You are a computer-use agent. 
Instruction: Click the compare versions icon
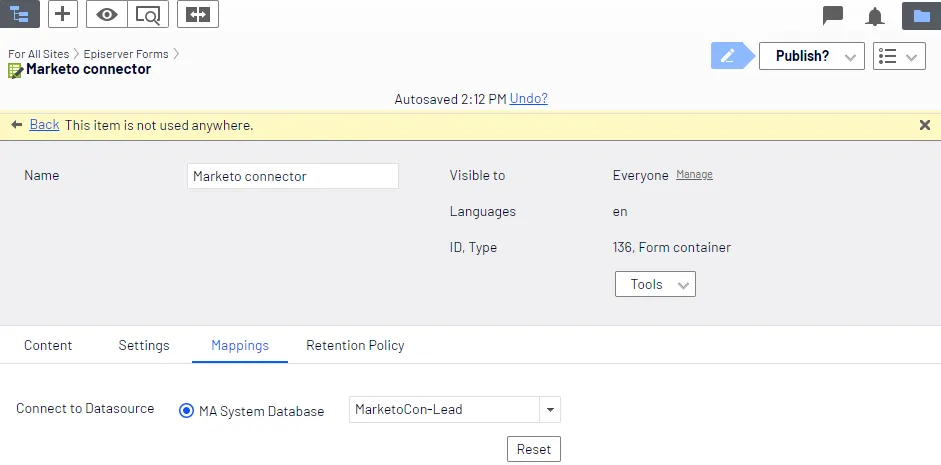(198, 14)
